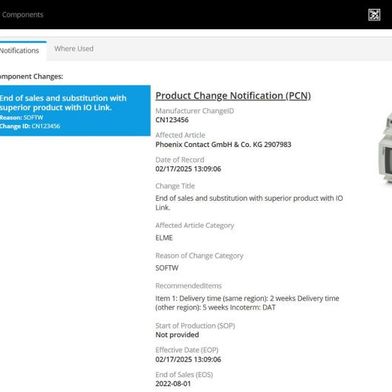Click the 'Manufacturer ChangeID' label
The height and width of the screenshot is (392, 392).
click(195, 111)
